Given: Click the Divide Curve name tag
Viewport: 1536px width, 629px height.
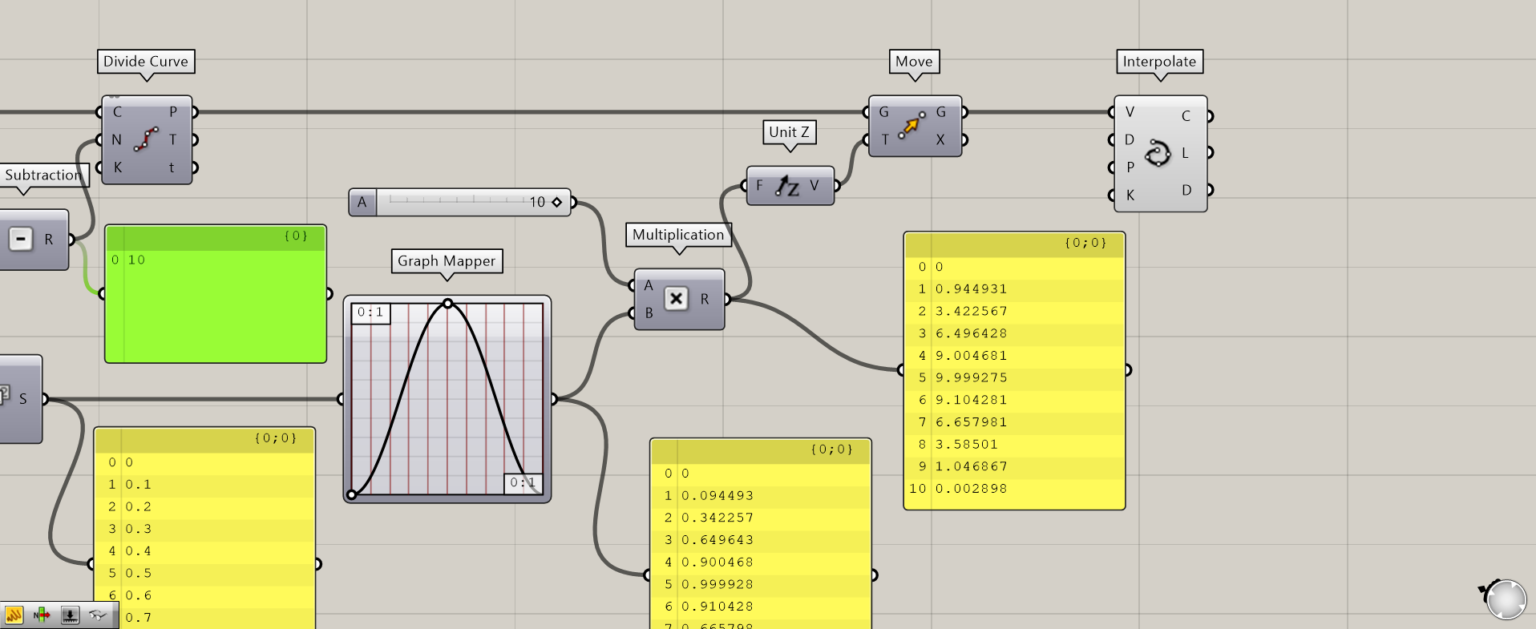Looking at the screenshot, I should click(145, 61).
